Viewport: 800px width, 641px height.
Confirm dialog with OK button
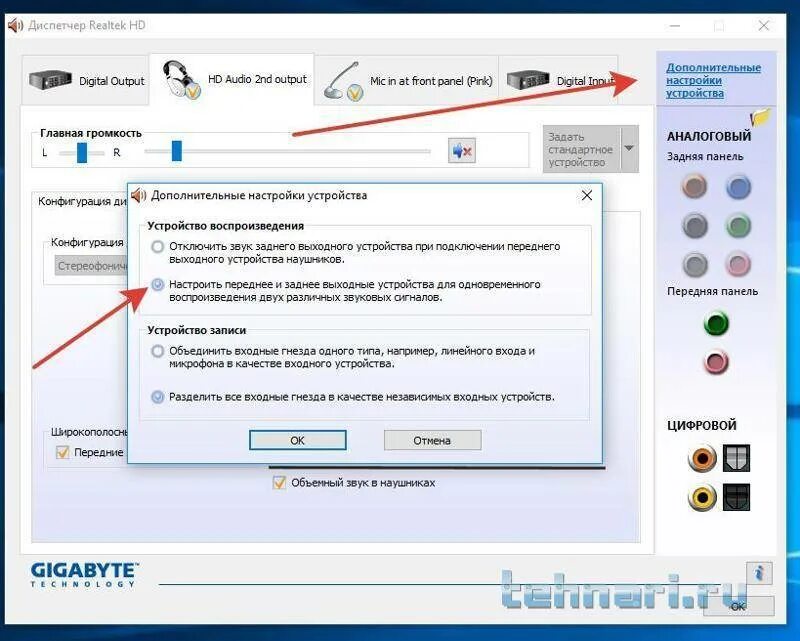[297, 440]
